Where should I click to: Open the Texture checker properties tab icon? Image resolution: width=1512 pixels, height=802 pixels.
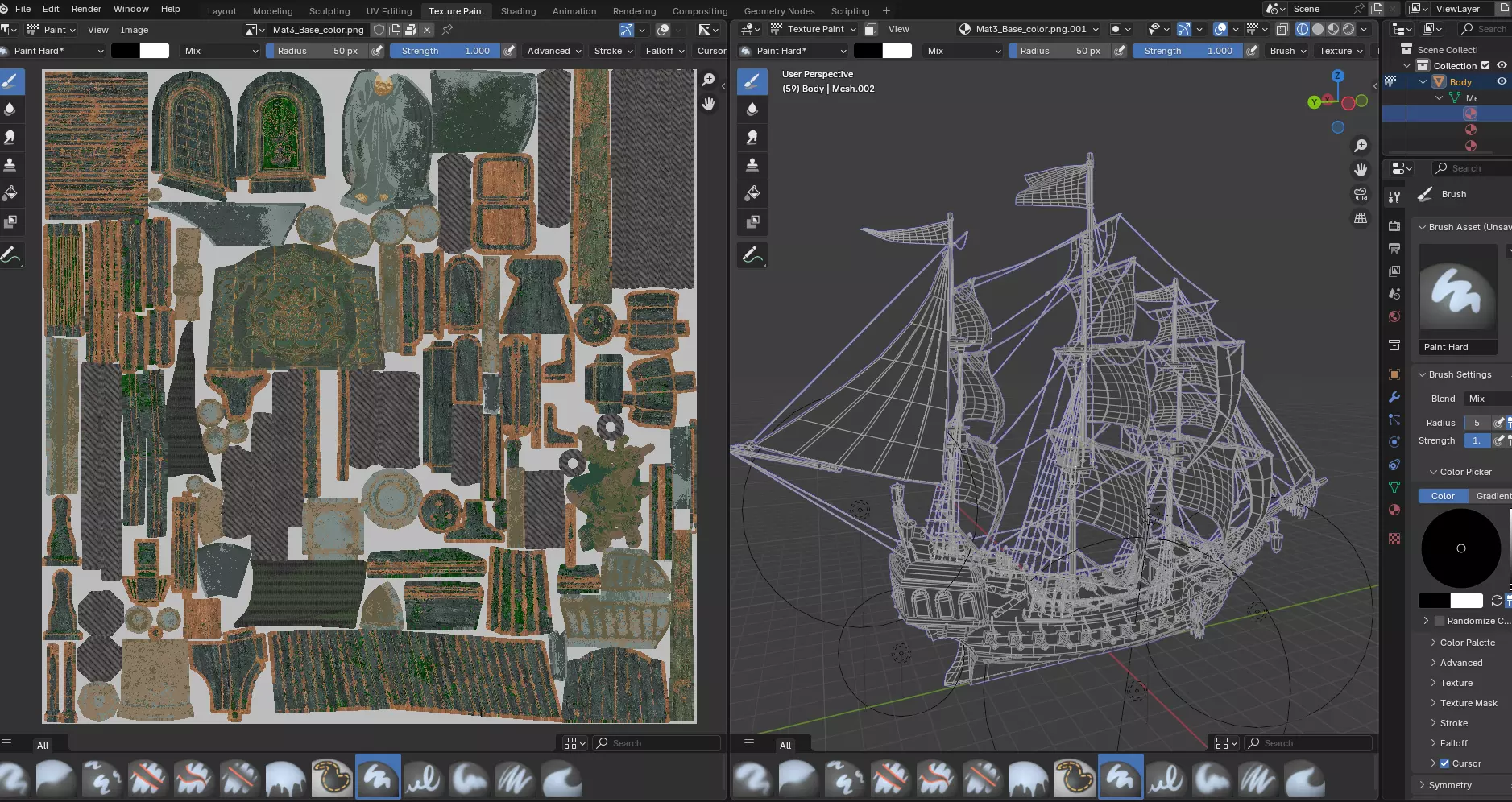[1394, 539]
